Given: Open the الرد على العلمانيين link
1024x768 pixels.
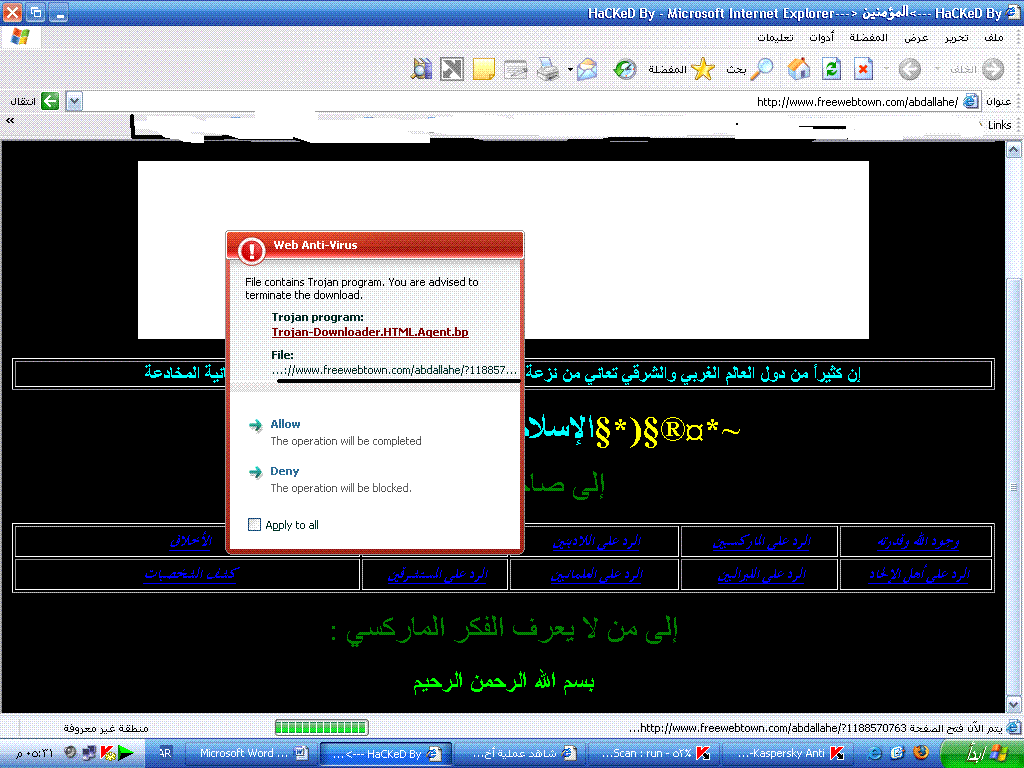Looking at the screenshot, I should click(x=597, y=575).
